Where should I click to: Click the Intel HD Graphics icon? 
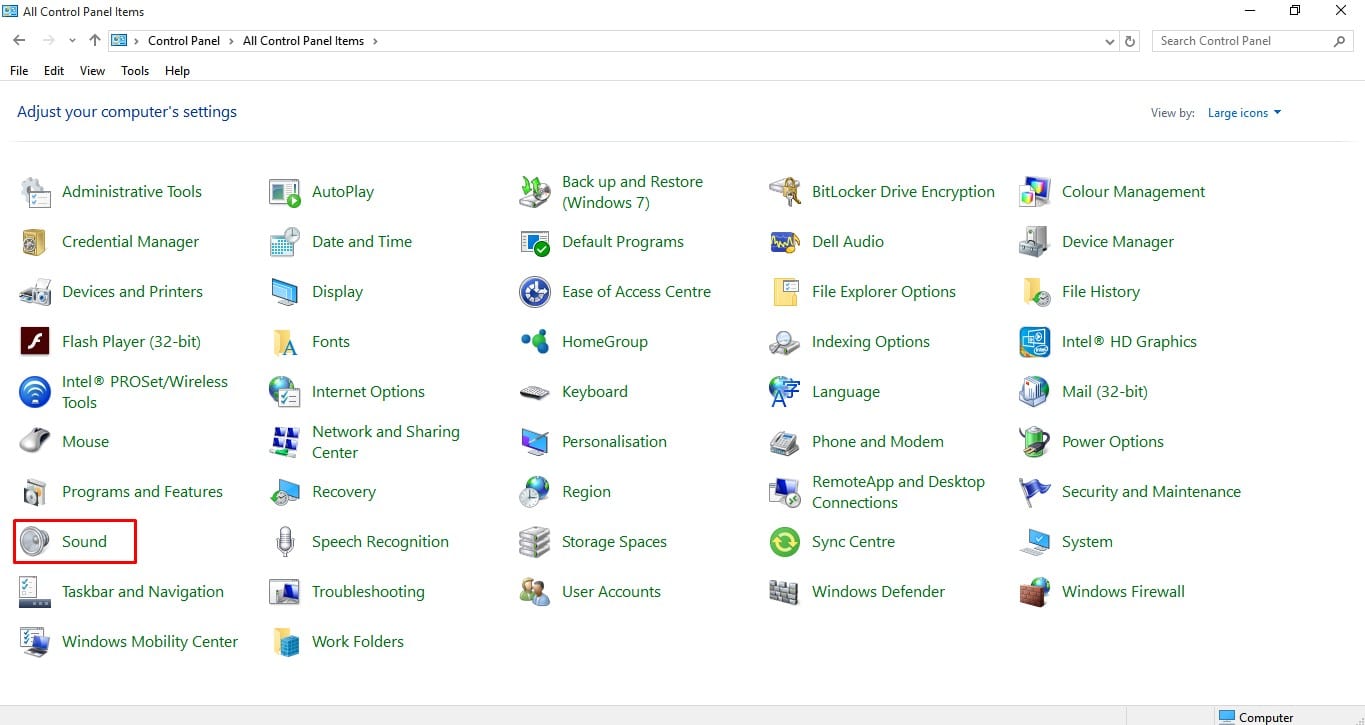(x=1035, y=342)
